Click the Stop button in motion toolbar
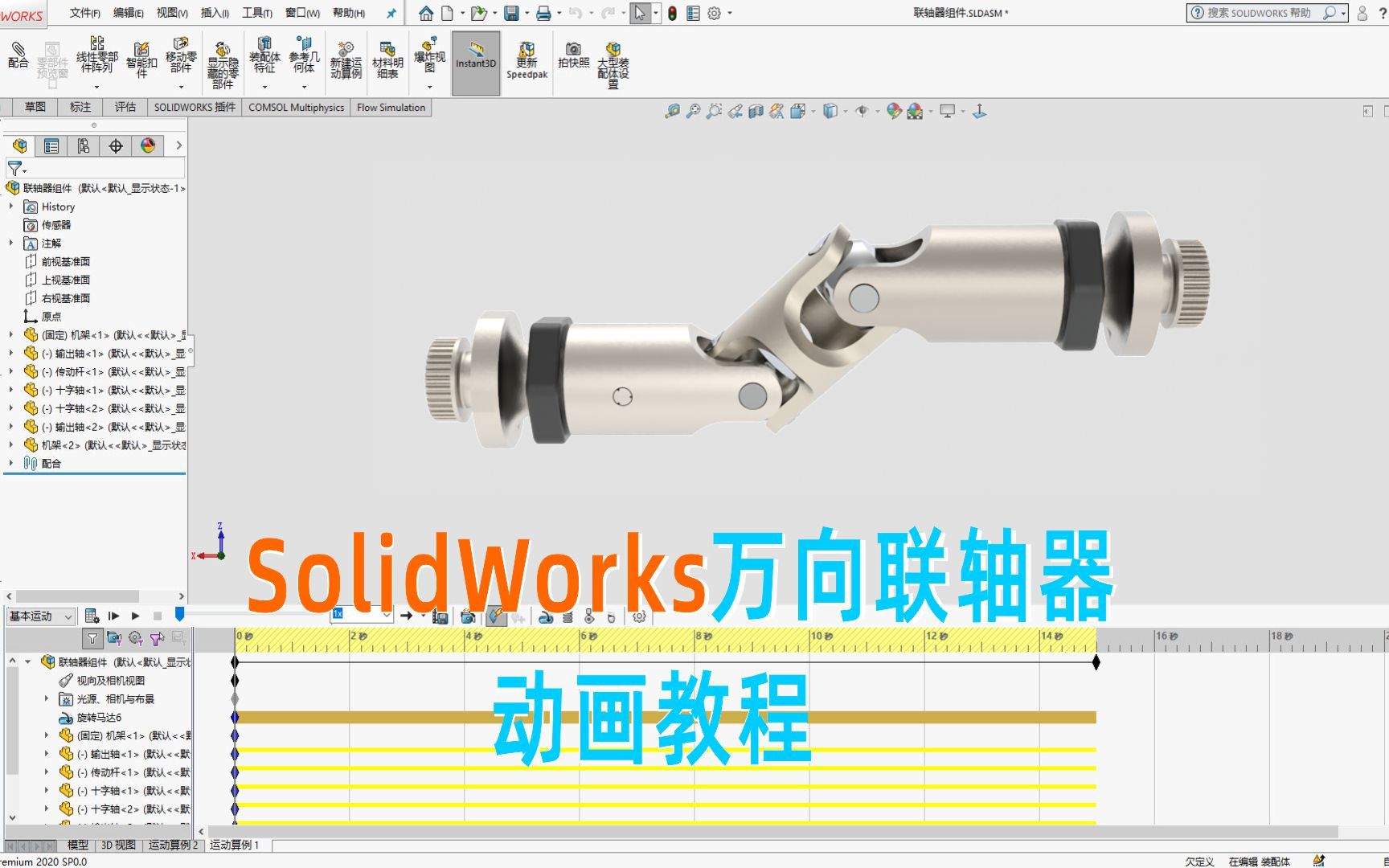Viewport: 1389px width, 868px height. (158, 616)
